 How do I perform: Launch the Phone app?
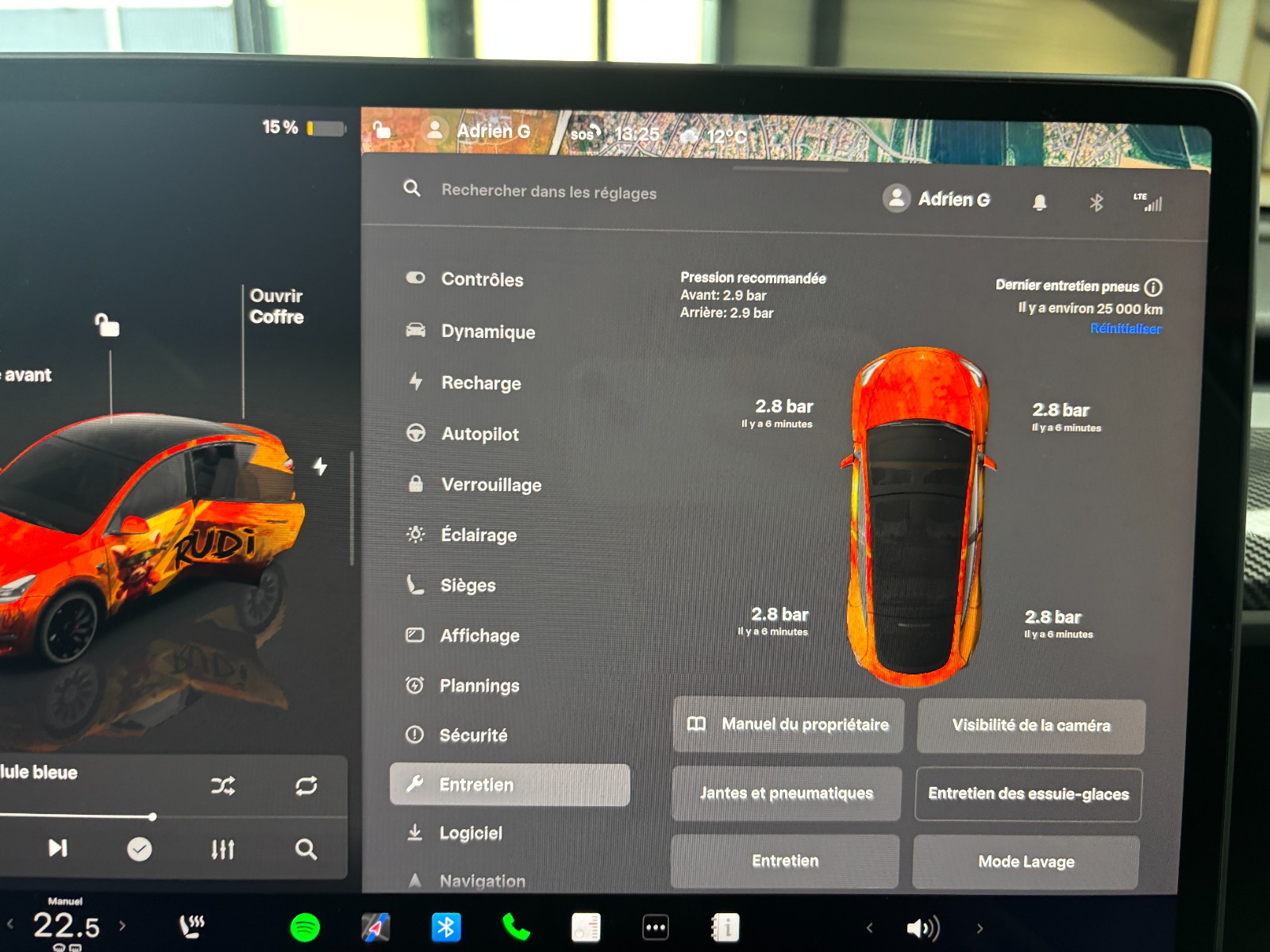pos(516,927)
